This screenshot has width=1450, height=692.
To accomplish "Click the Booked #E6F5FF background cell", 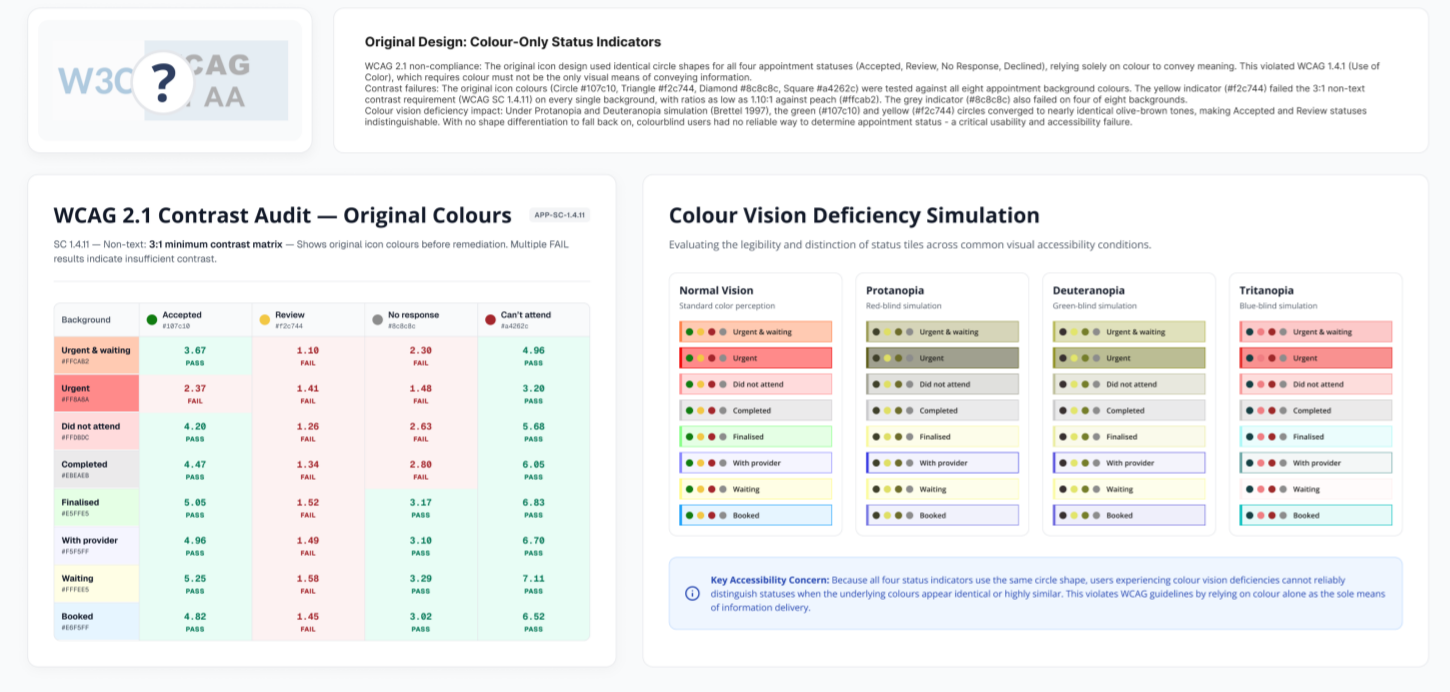I will [x=96, y=621].
